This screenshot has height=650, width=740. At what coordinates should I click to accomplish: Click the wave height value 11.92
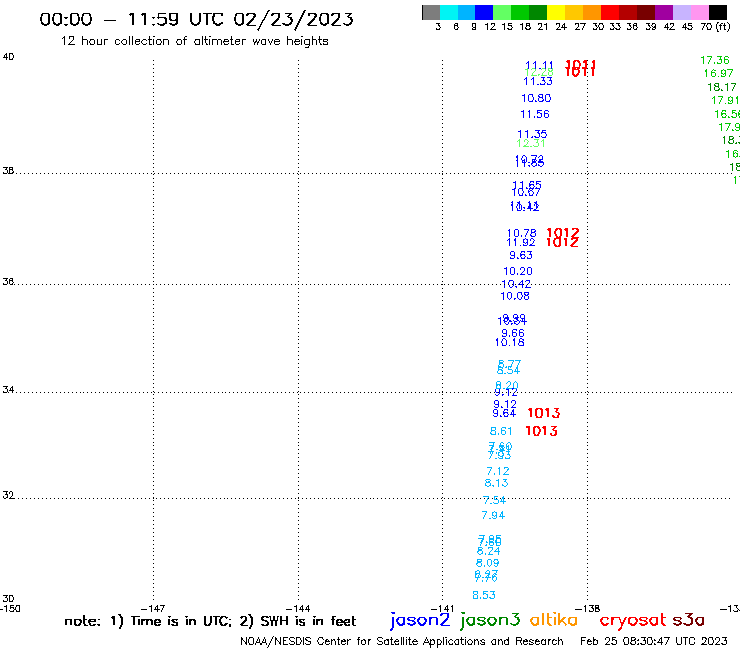click(521, 243)
